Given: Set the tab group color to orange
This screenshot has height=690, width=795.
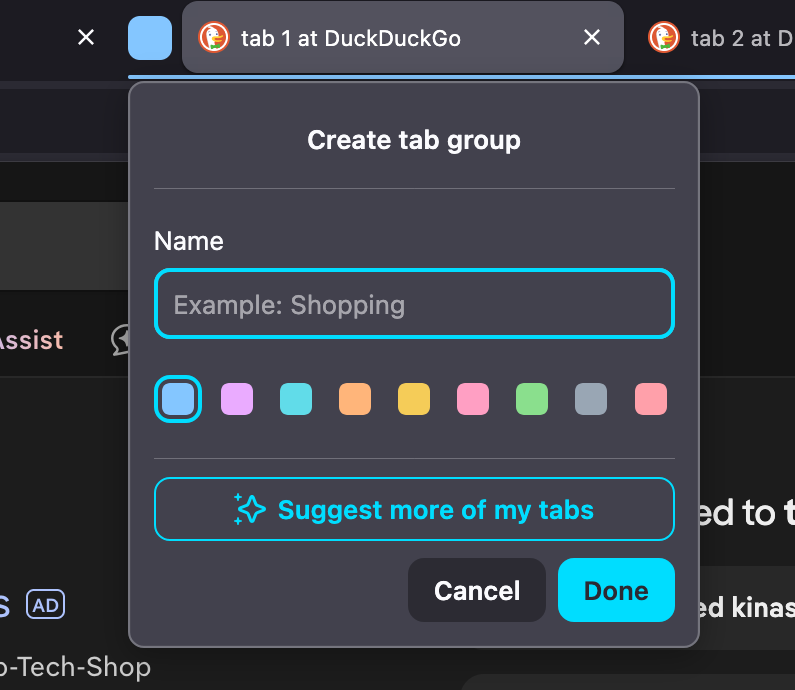Looking at the screenshot, I should click(355, 399).
